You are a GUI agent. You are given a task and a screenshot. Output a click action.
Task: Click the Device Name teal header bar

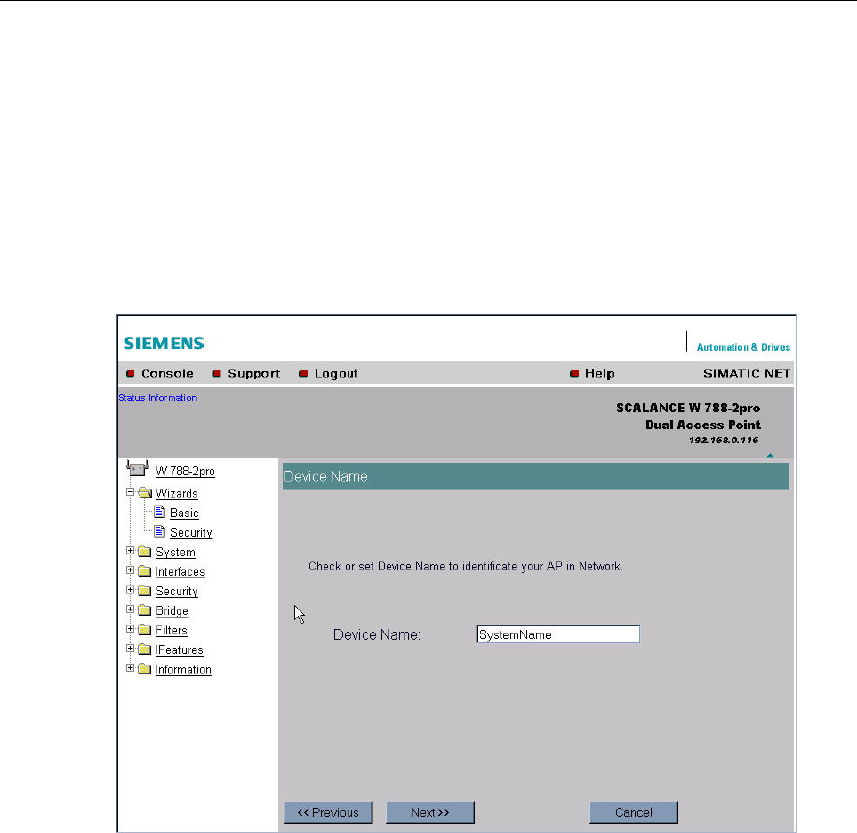(536, 476)
